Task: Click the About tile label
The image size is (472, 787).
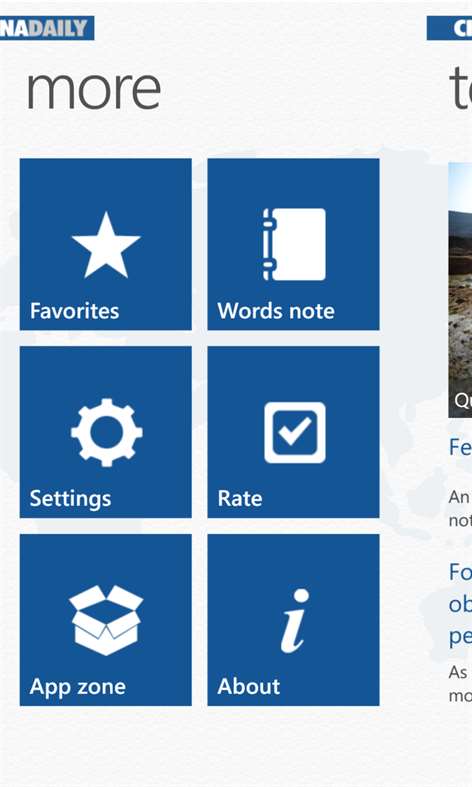Action: coord(249,686)
